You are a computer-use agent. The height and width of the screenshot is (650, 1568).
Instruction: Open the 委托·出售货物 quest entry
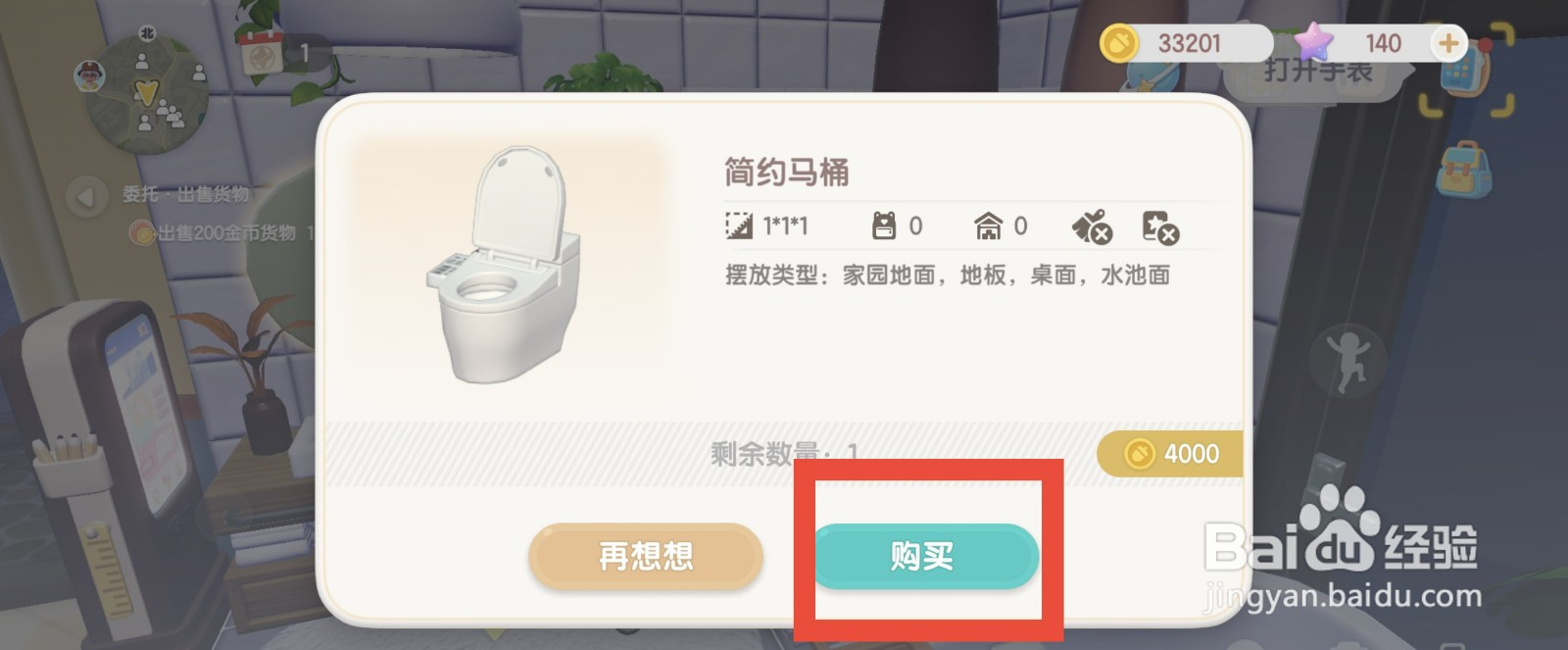click(x=186, y=195)
